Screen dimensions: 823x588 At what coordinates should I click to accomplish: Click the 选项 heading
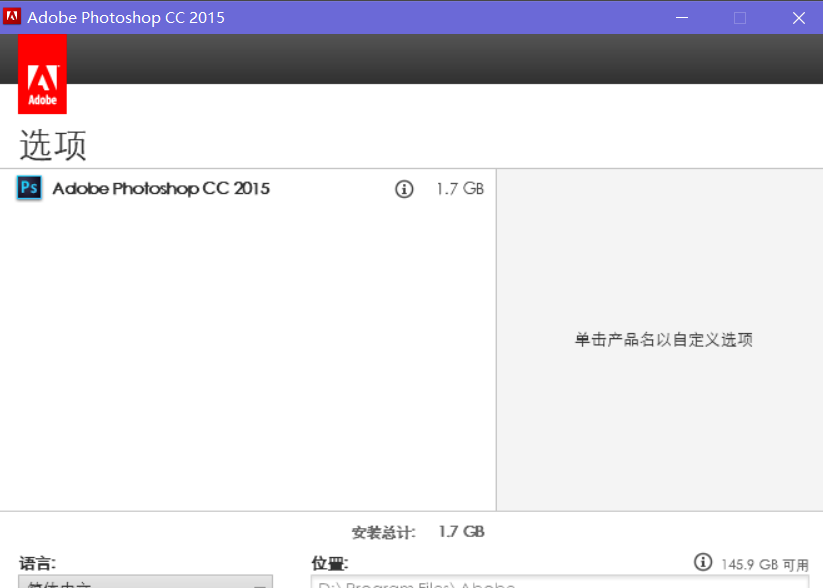[53, 145]
